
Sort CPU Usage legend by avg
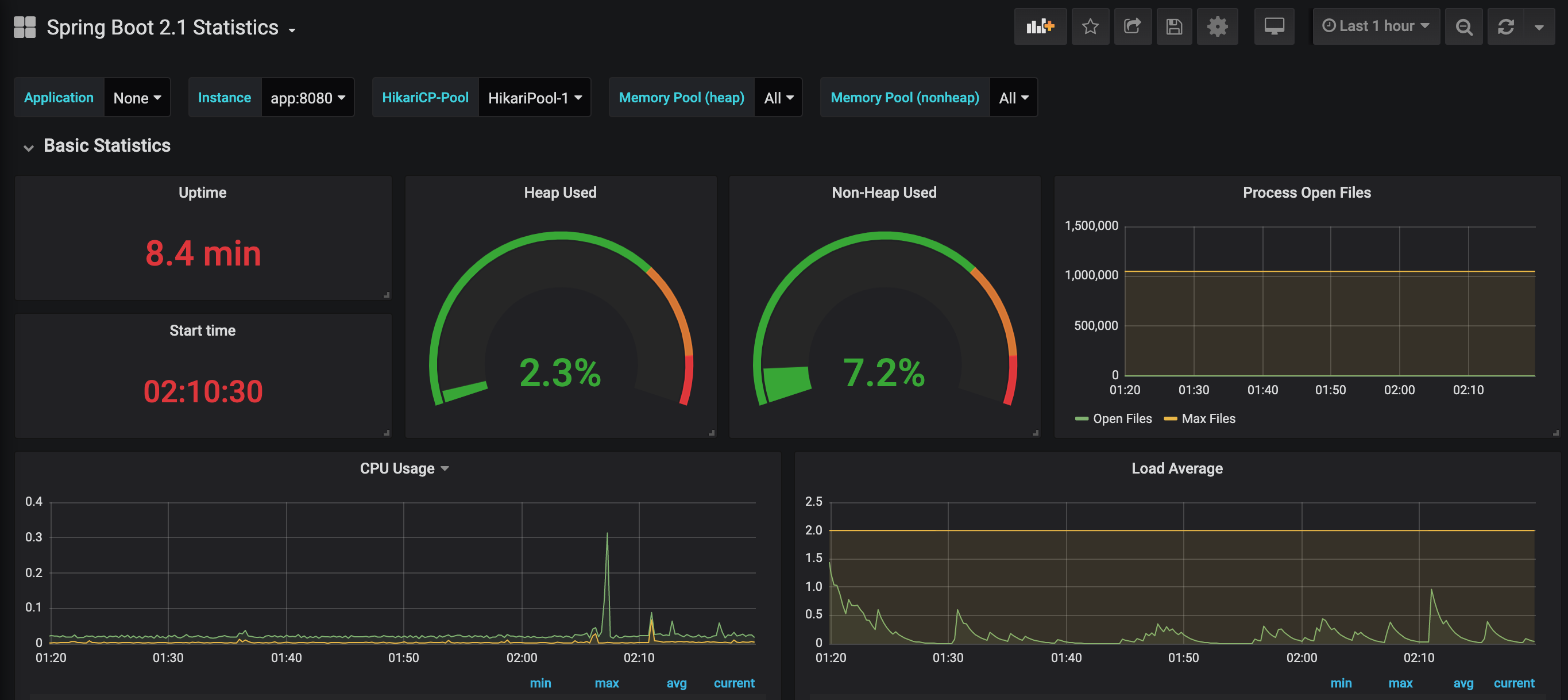click(x=676, y=683)
